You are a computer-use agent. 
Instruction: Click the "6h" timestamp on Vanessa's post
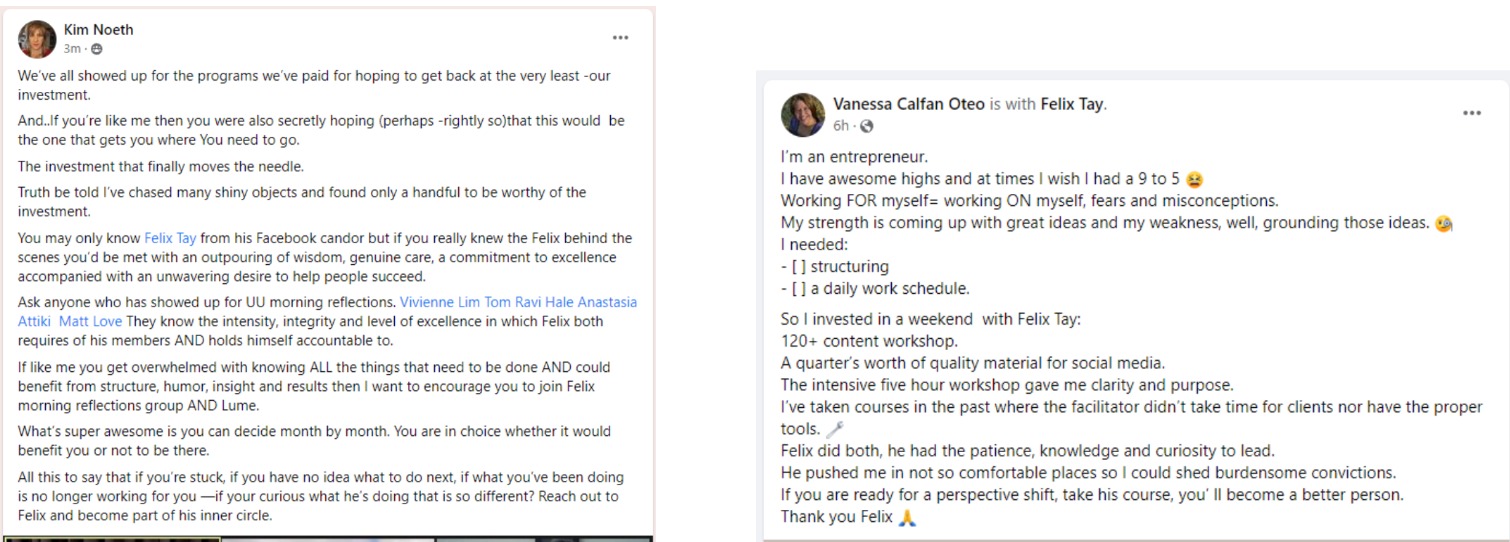tap(840, 126)
